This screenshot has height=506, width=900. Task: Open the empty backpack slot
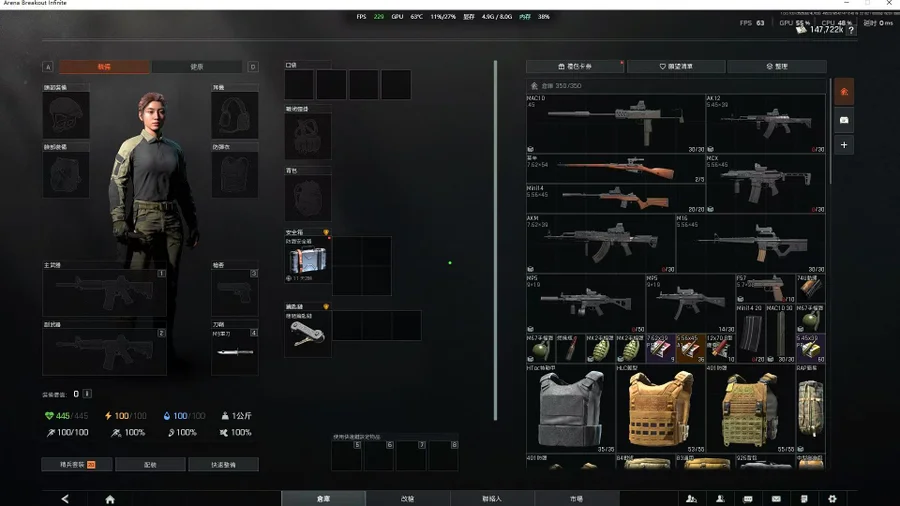[308, 198]
